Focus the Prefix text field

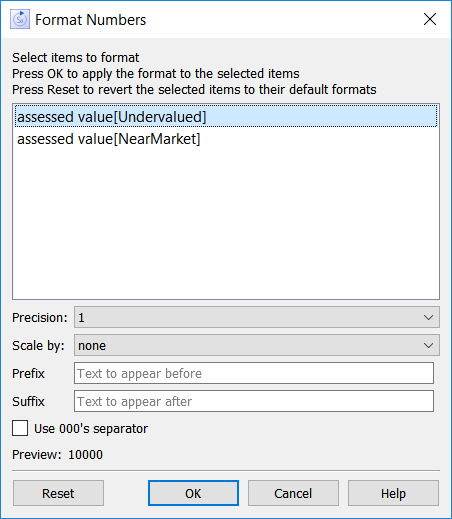pyautogui.click(x=254, y=373)
